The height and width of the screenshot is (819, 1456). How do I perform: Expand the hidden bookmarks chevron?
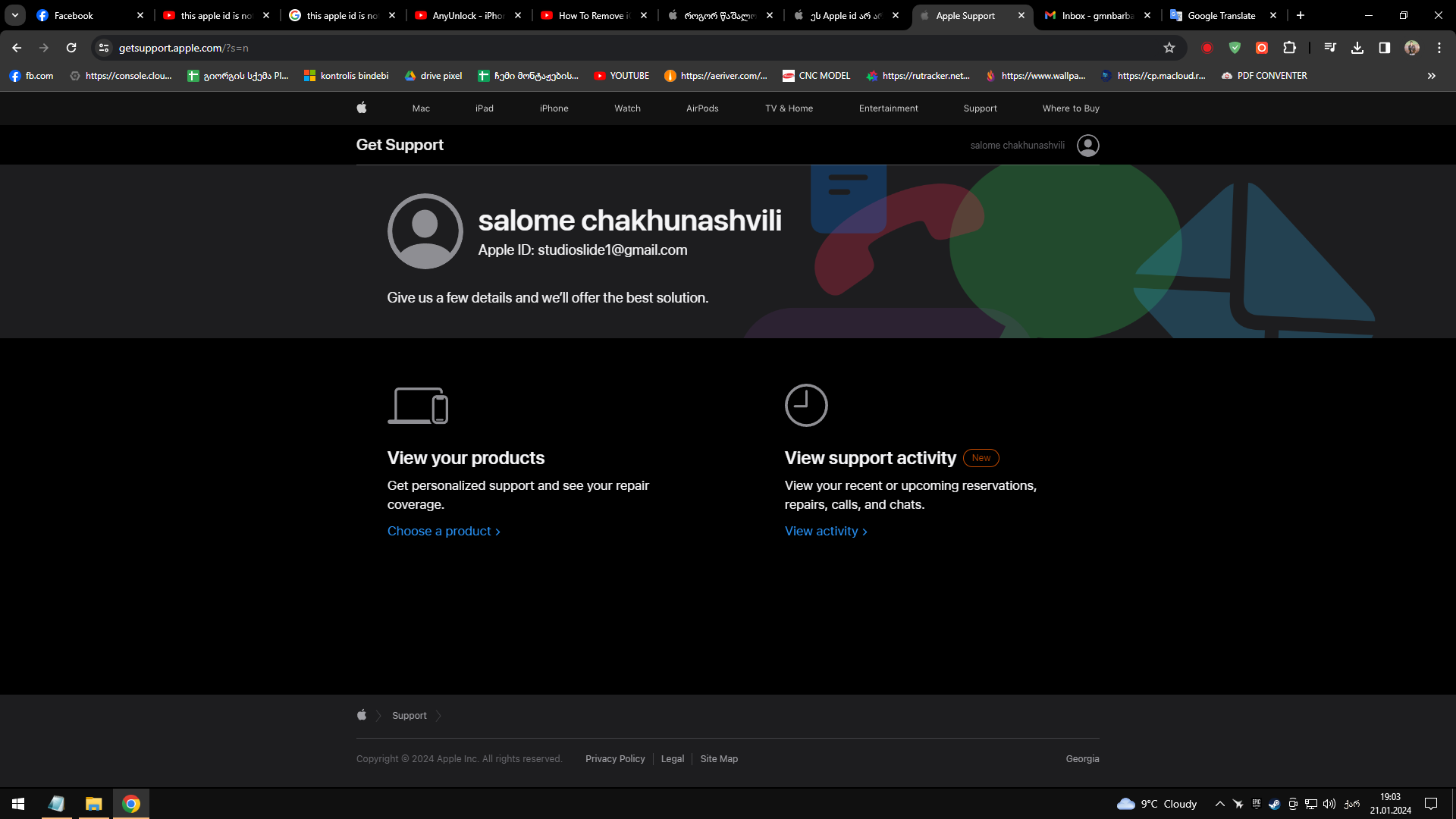(1431, 76)
